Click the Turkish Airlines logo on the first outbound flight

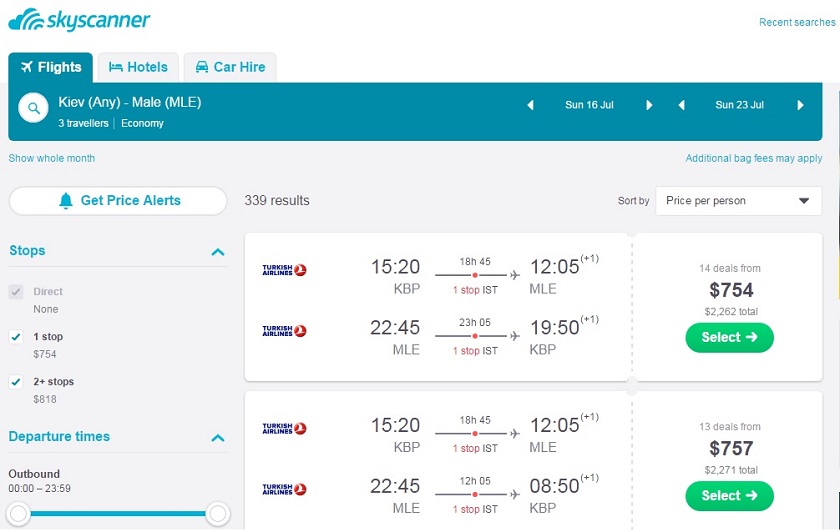(x=284, y=269)
